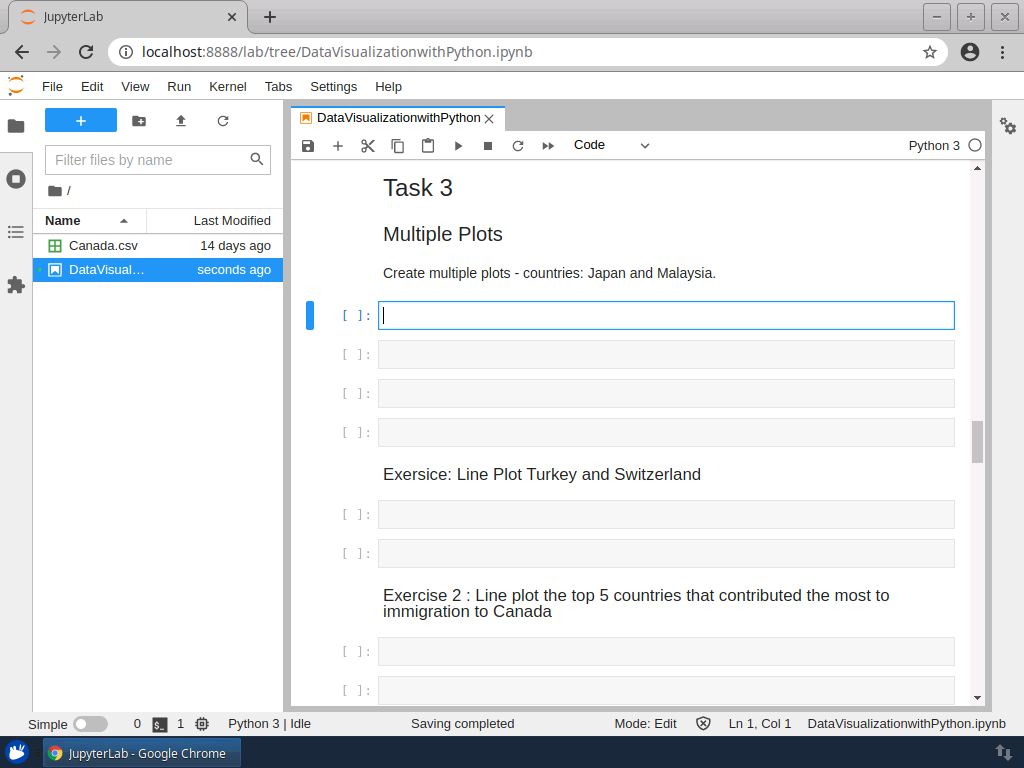Click the active empty code cell under Task 3
Image resolution: width=1024 pixels, height=768 pixels.
click(666, 315)
